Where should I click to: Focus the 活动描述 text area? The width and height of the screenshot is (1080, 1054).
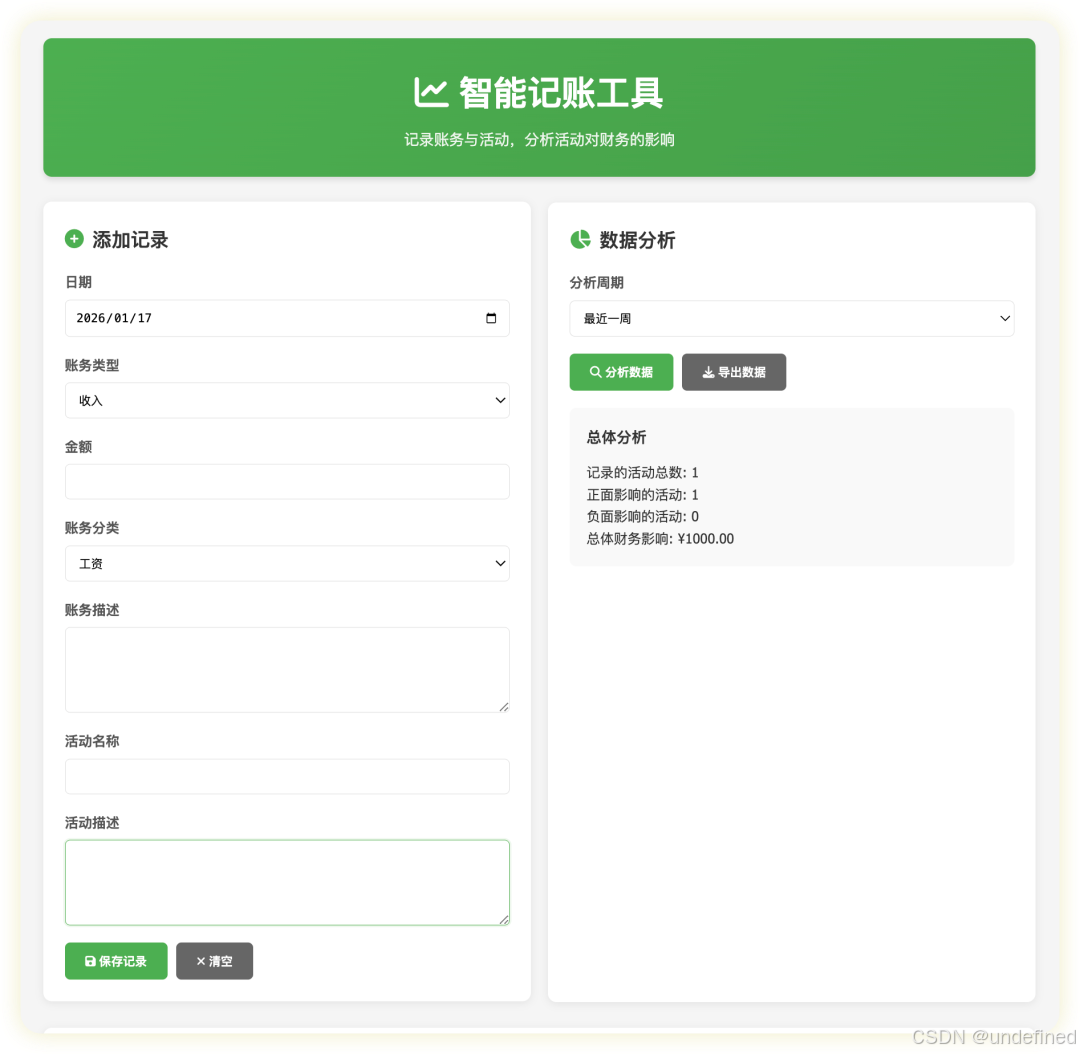coord(287,882)
